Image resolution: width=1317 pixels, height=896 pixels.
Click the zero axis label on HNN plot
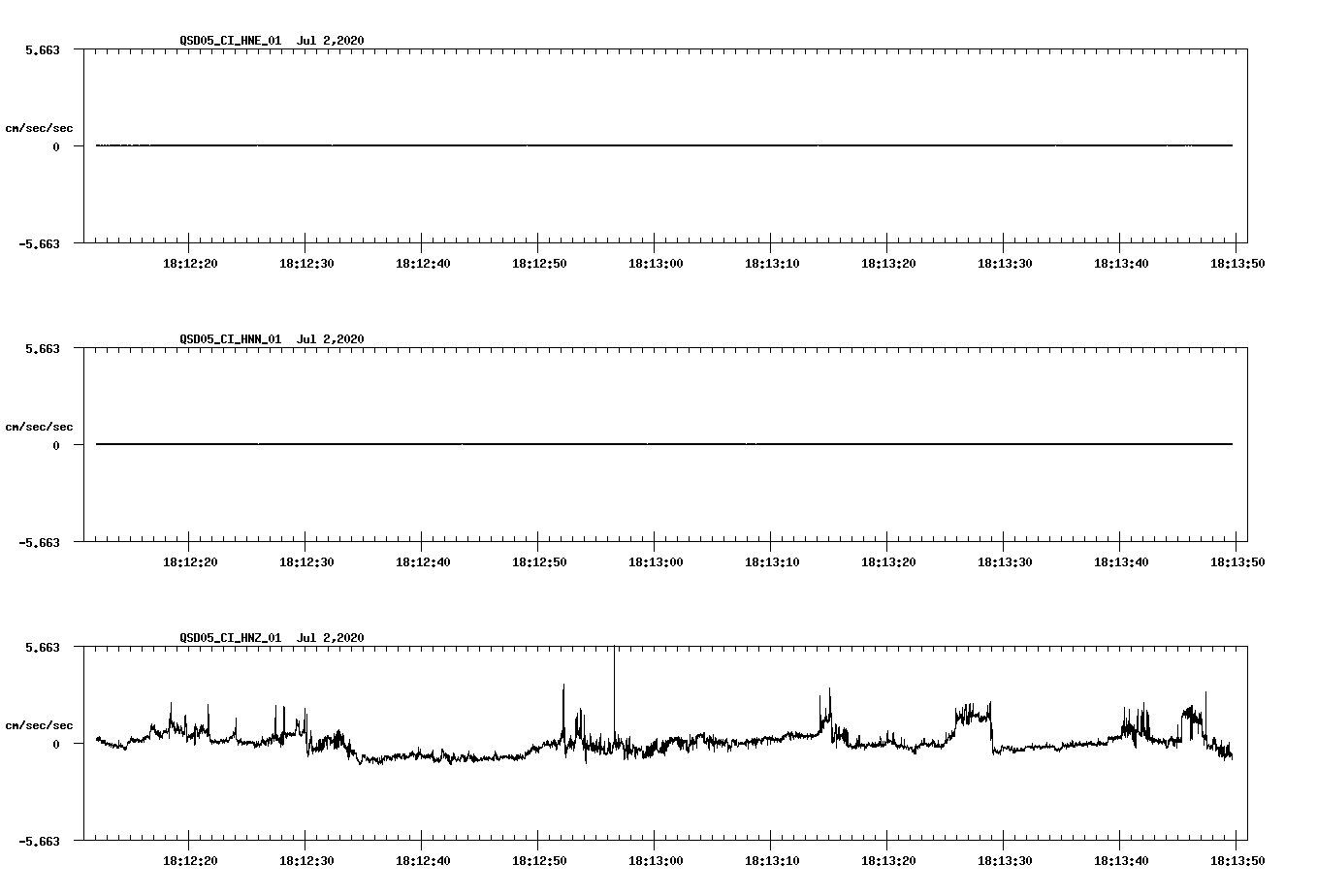(x=56, y=445)
